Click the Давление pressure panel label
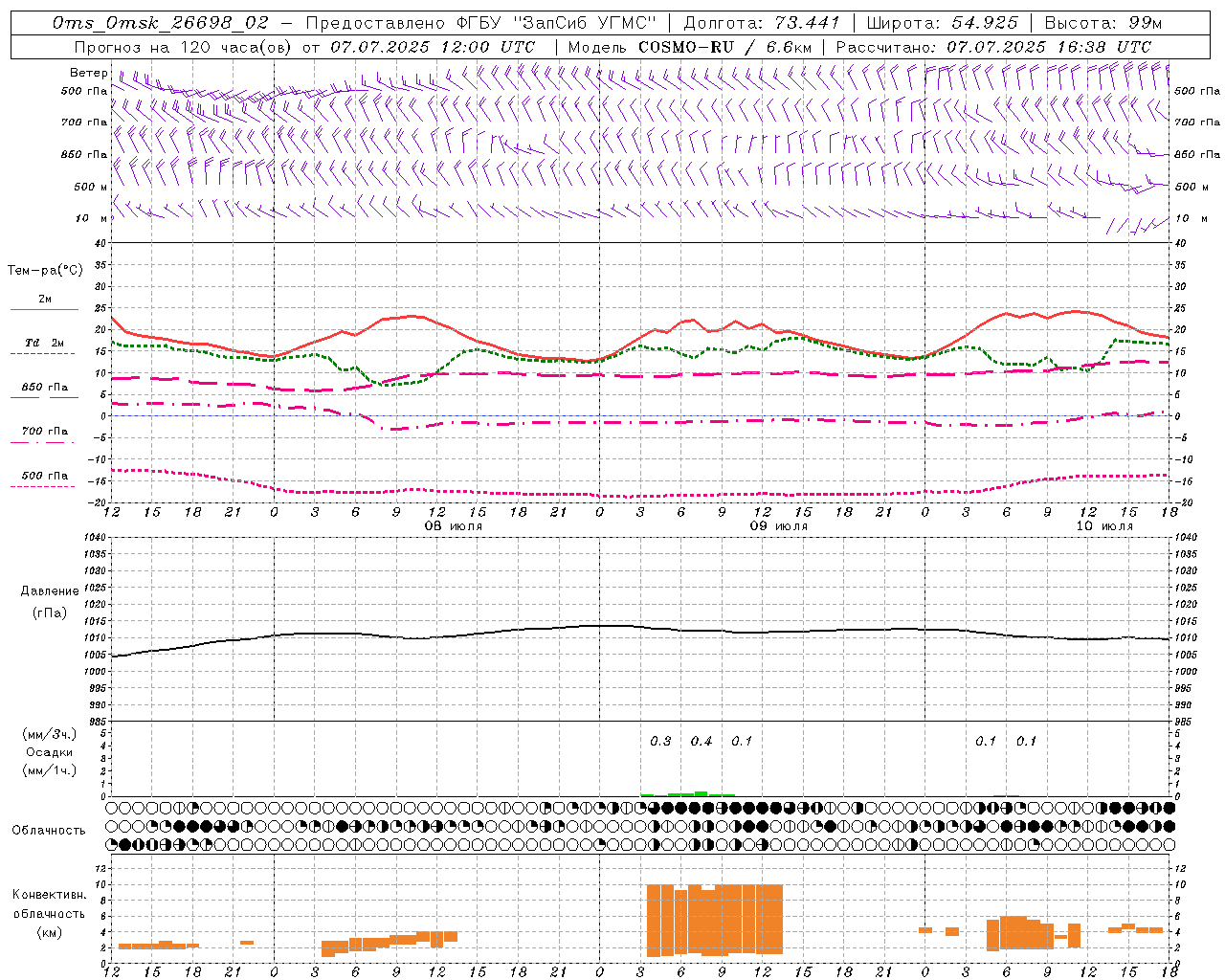The height and width of the screenshot is (980, 1225). click(50, 591)
